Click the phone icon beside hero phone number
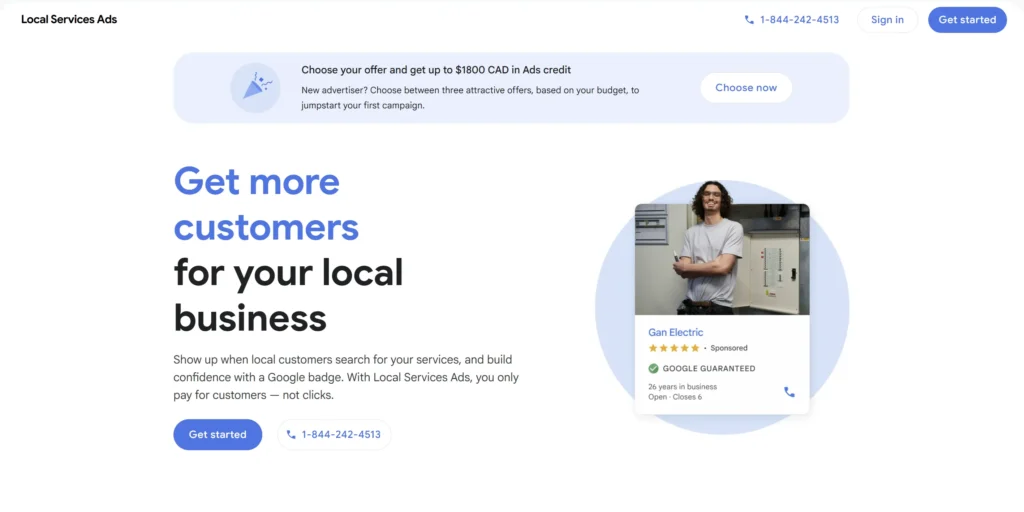The width and height of the screenshot is (1024, 512). click(x=291, y=434)
